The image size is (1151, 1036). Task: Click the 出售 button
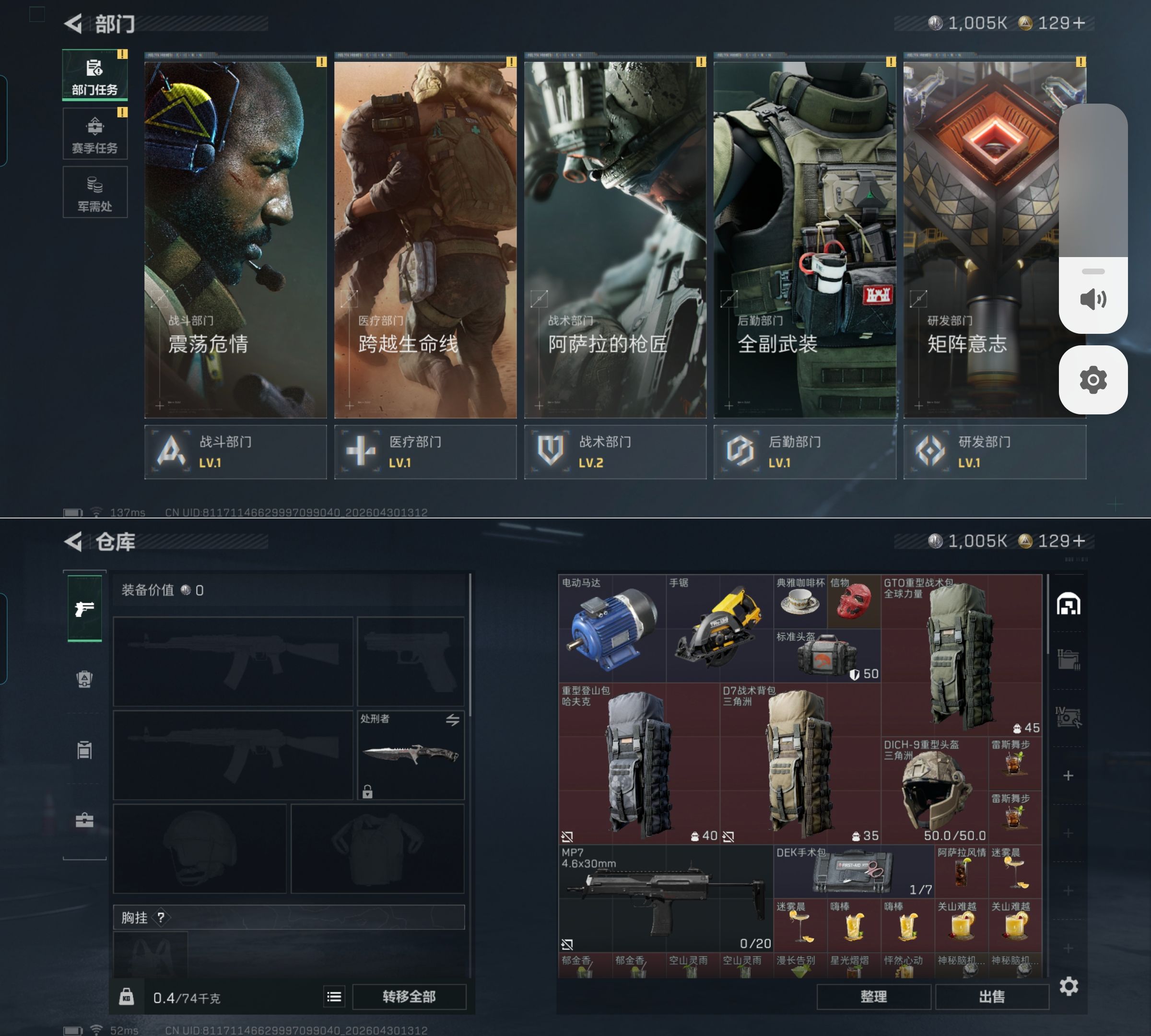pos(992,996)
